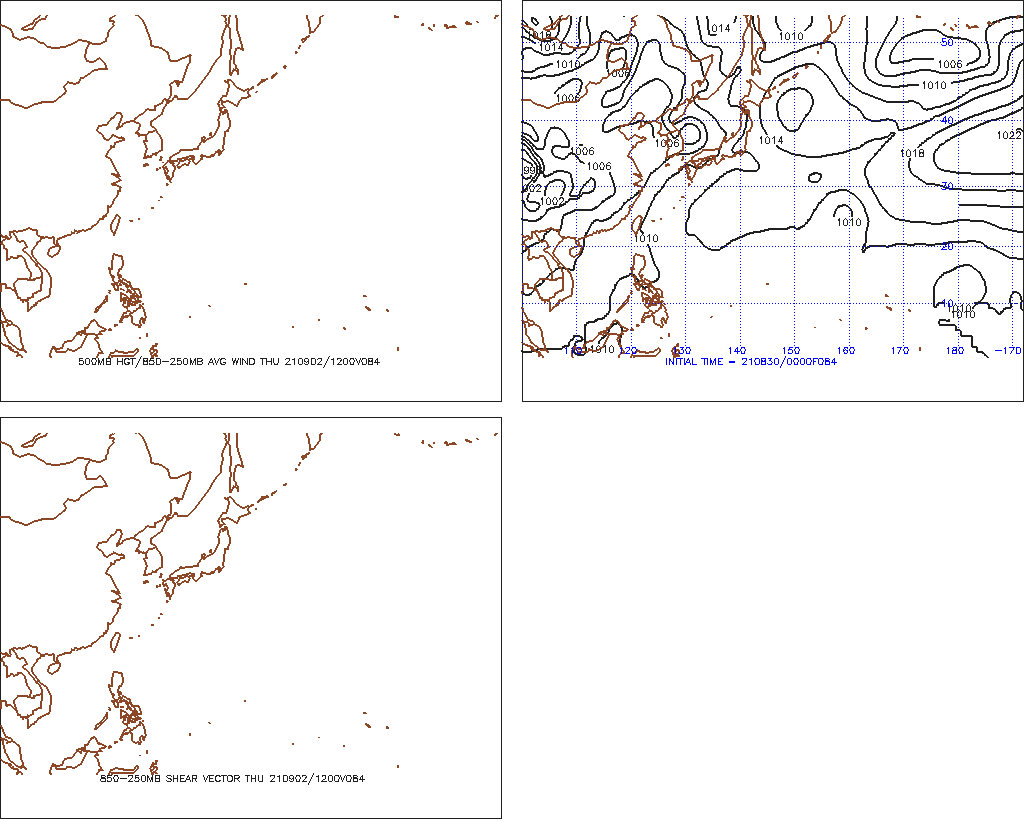Click the latitude label 20
Image resolution: width=1024 pixels, height=819 pixels.
tap(947, 246)
